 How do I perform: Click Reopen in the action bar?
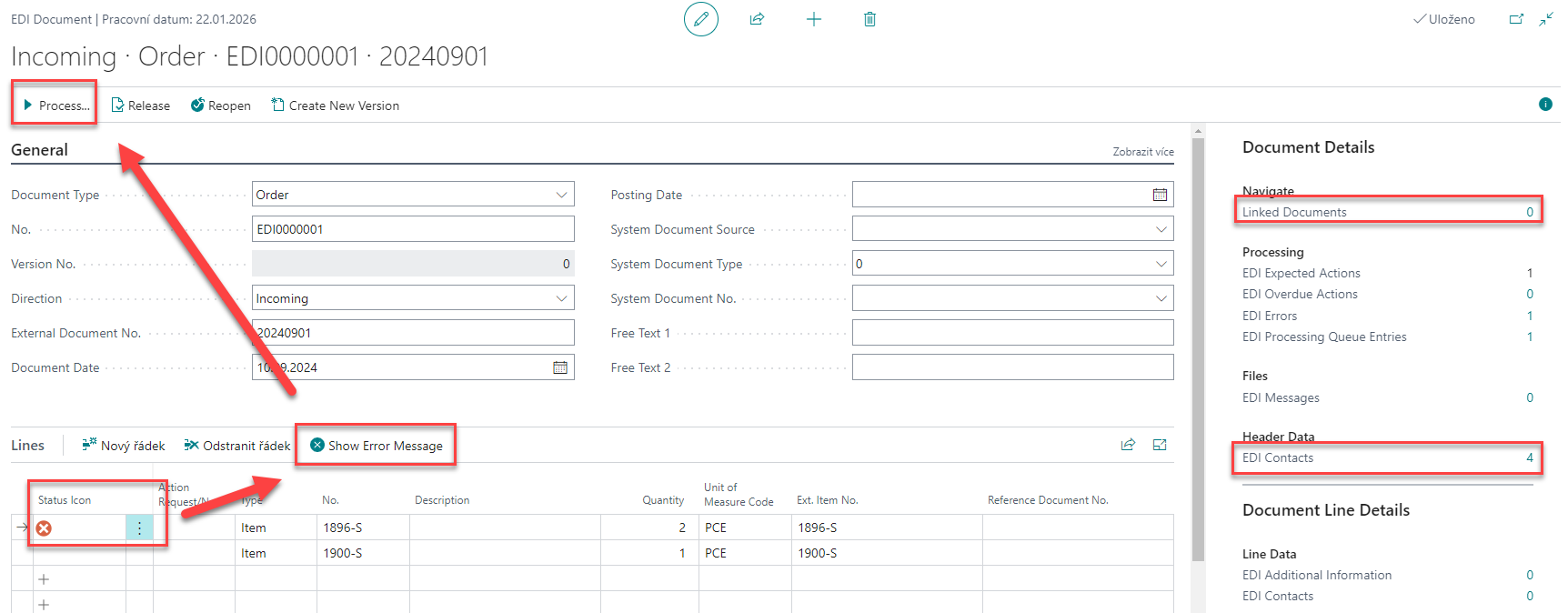coord(221,106)
